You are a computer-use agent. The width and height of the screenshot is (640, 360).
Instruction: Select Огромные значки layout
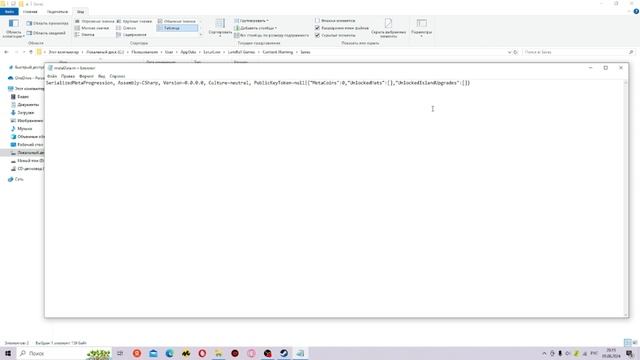(94, 21)
